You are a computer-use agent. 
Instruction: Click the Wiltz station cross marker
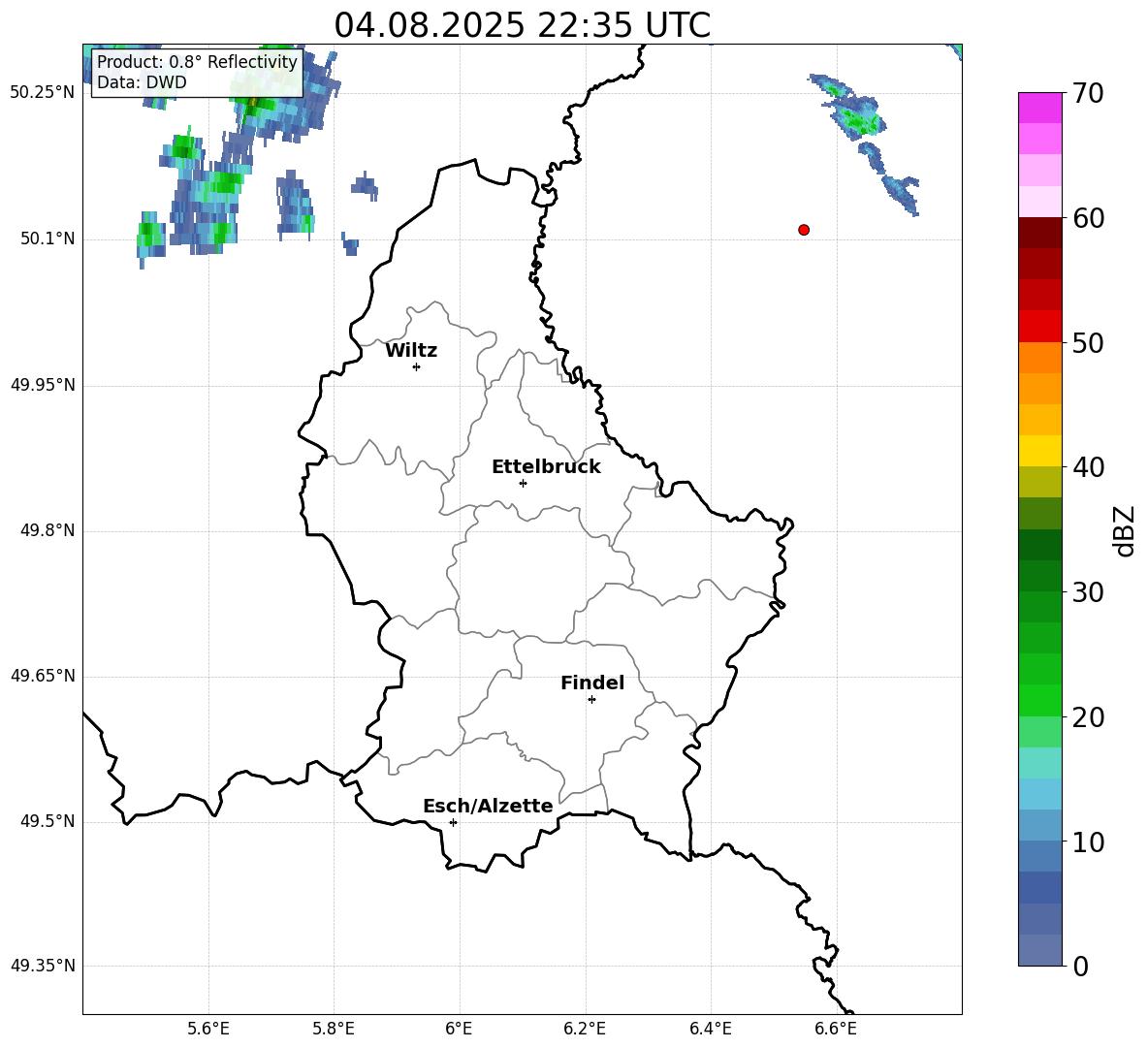tap(417, 366)
